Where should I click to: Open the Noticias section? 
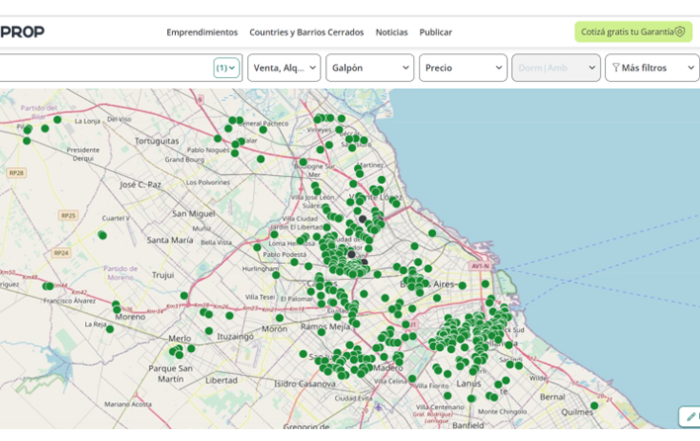[391, 32]
